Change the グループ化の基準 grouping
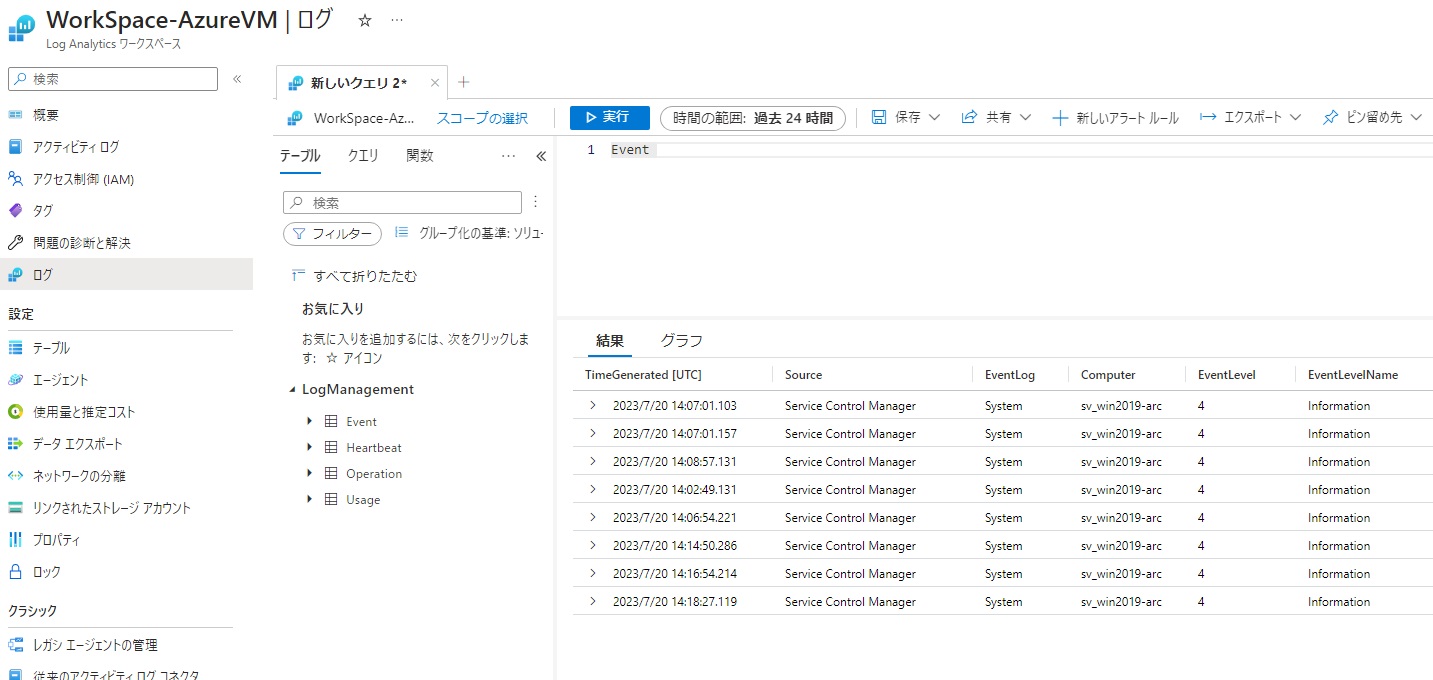1433x680 pixels. 469,232
